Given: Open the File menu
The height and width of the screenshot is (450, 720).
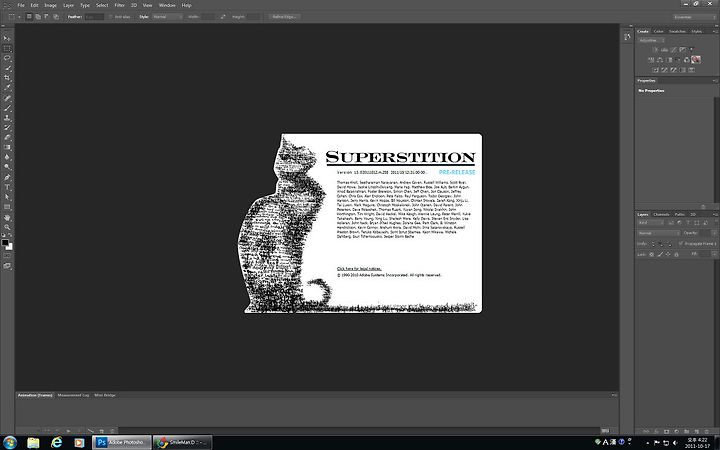Looking at the screenshot, I should click(21, 5).
